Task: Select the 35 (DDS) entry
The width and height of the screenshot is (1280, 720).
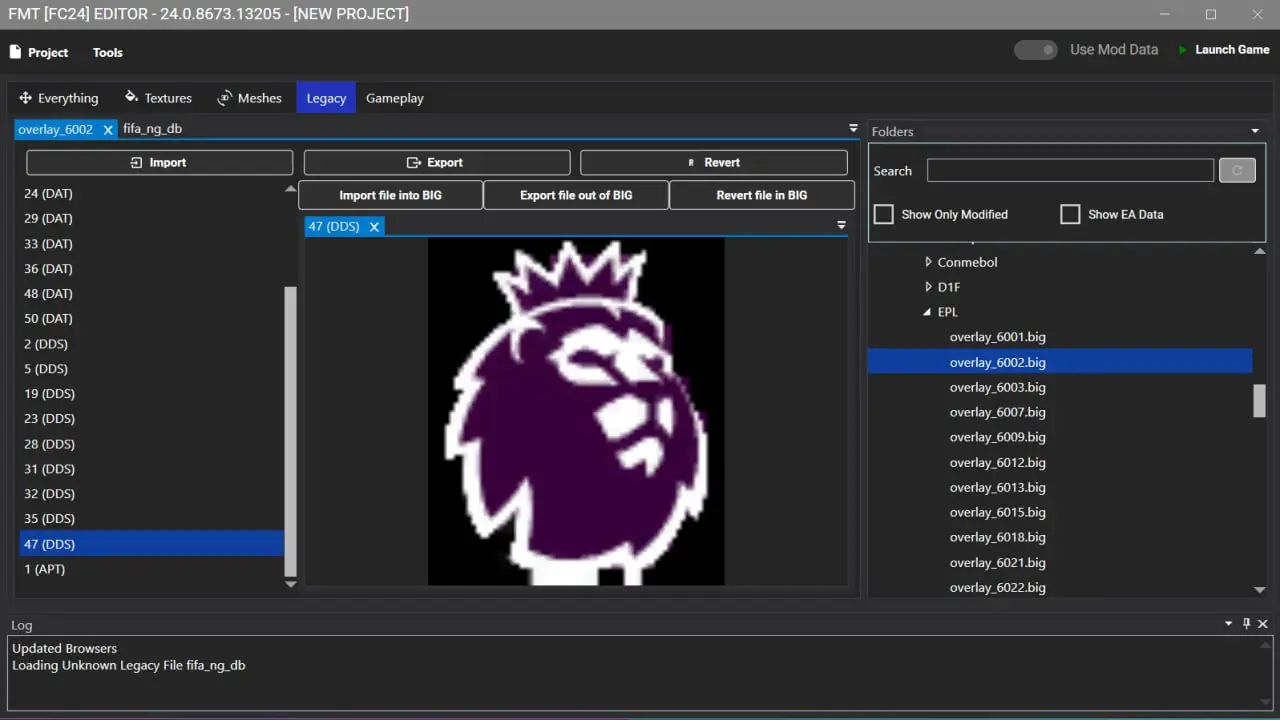Action: 152,518
